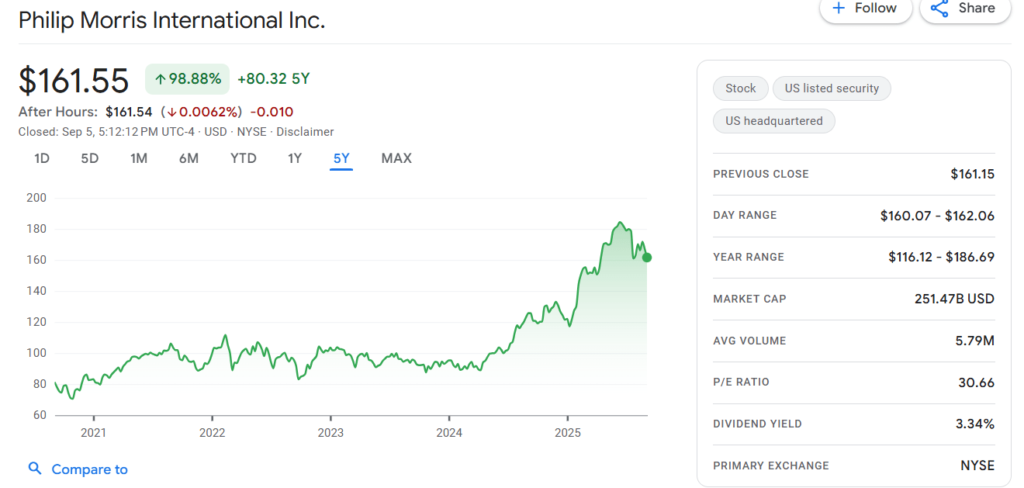Click the PREVIOUS CLOSE label
This screenshot has height=488, width=1024.
tap(761, 174)
